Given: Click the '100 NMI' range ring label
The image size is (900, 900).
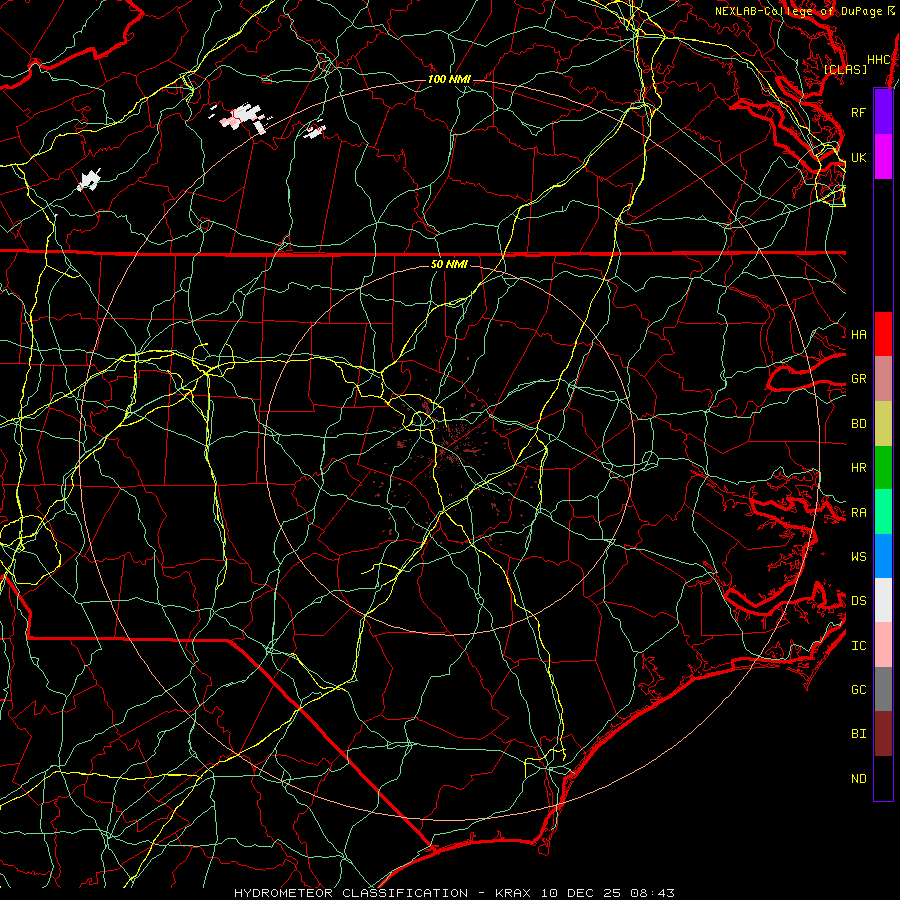Looking at the screenshot, I should [449, 79].
